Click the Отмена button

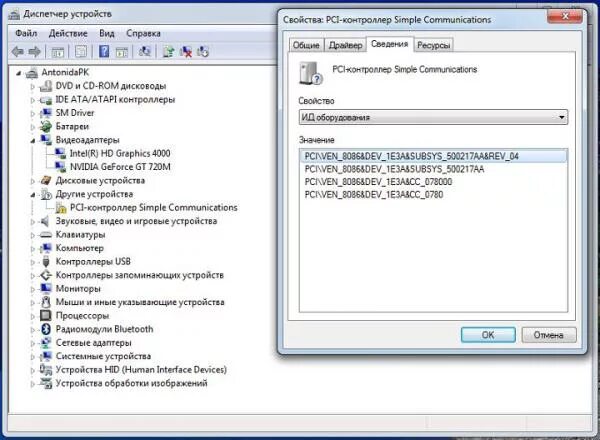(x=549, y=335)
